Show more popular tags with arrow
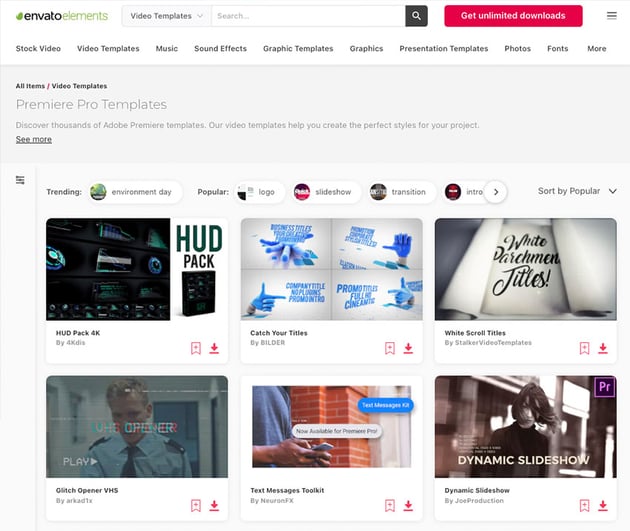630x531 pixels. tap(496, 192)
